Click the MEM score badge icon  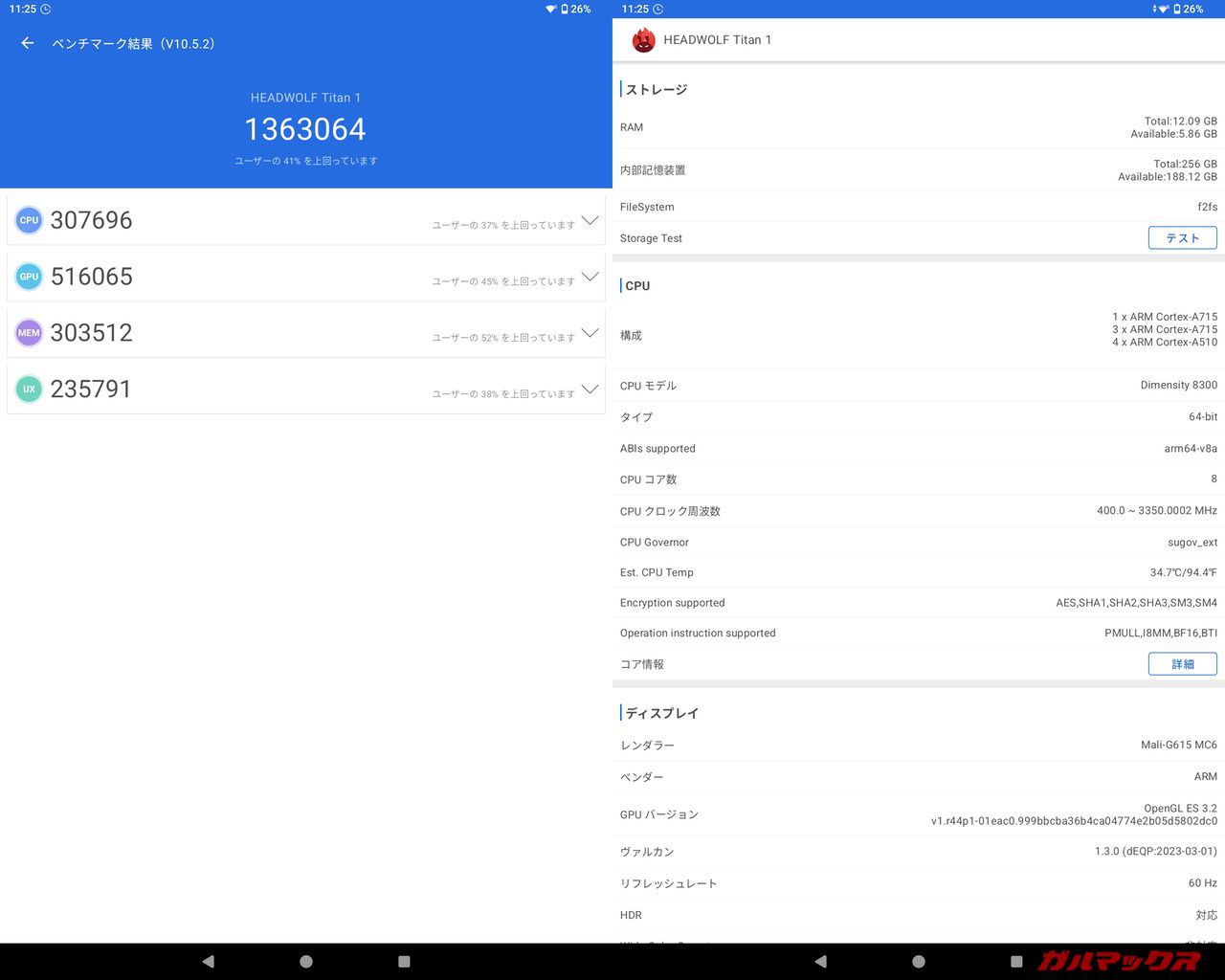coord(30,333)
